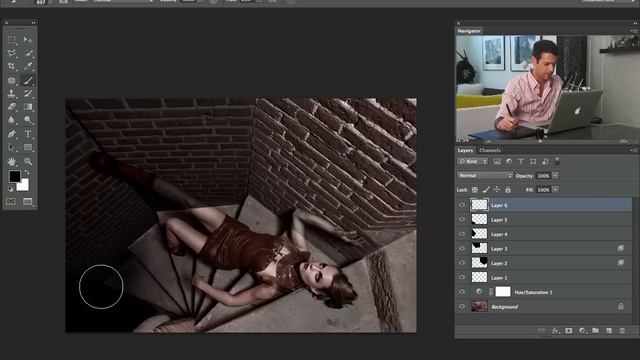640x360 pixels.
Task: Filter layers by shape layers
Action: tap(533, 162)
